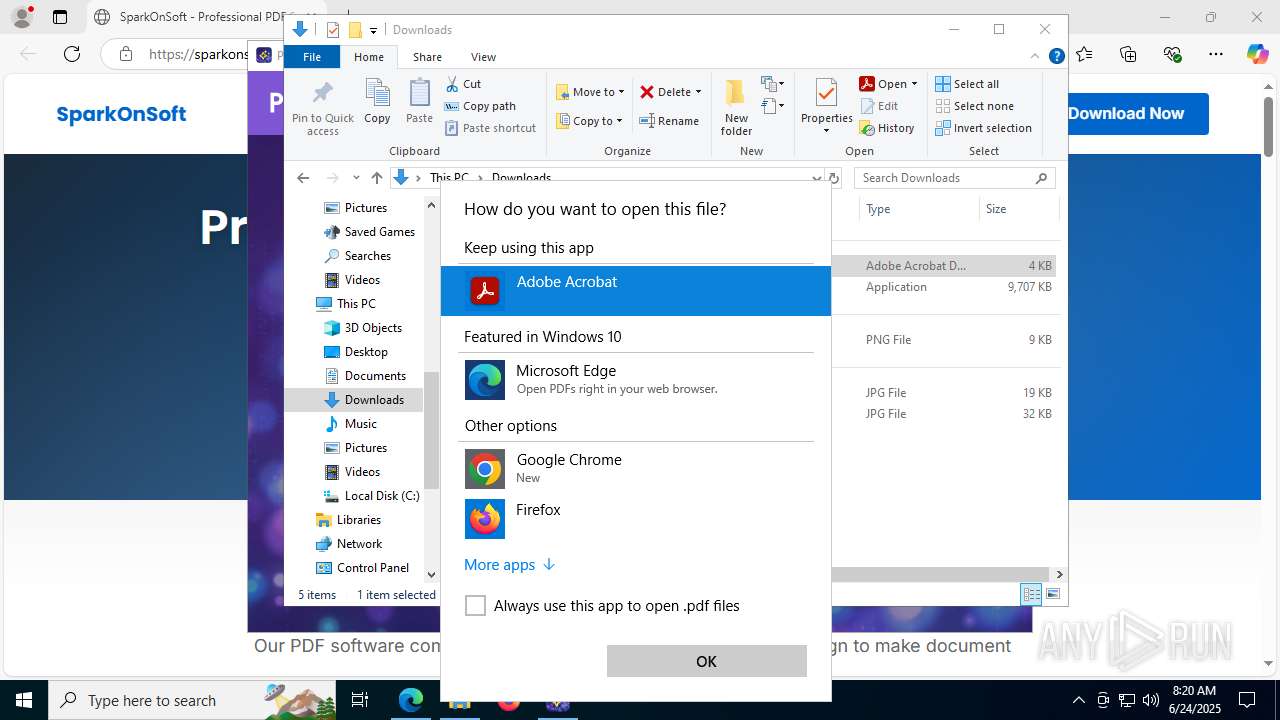Screen dimensions: 1280x720
Task: Choose Adobe Acrobat to open the file
Action: click(x=636, y=291)
